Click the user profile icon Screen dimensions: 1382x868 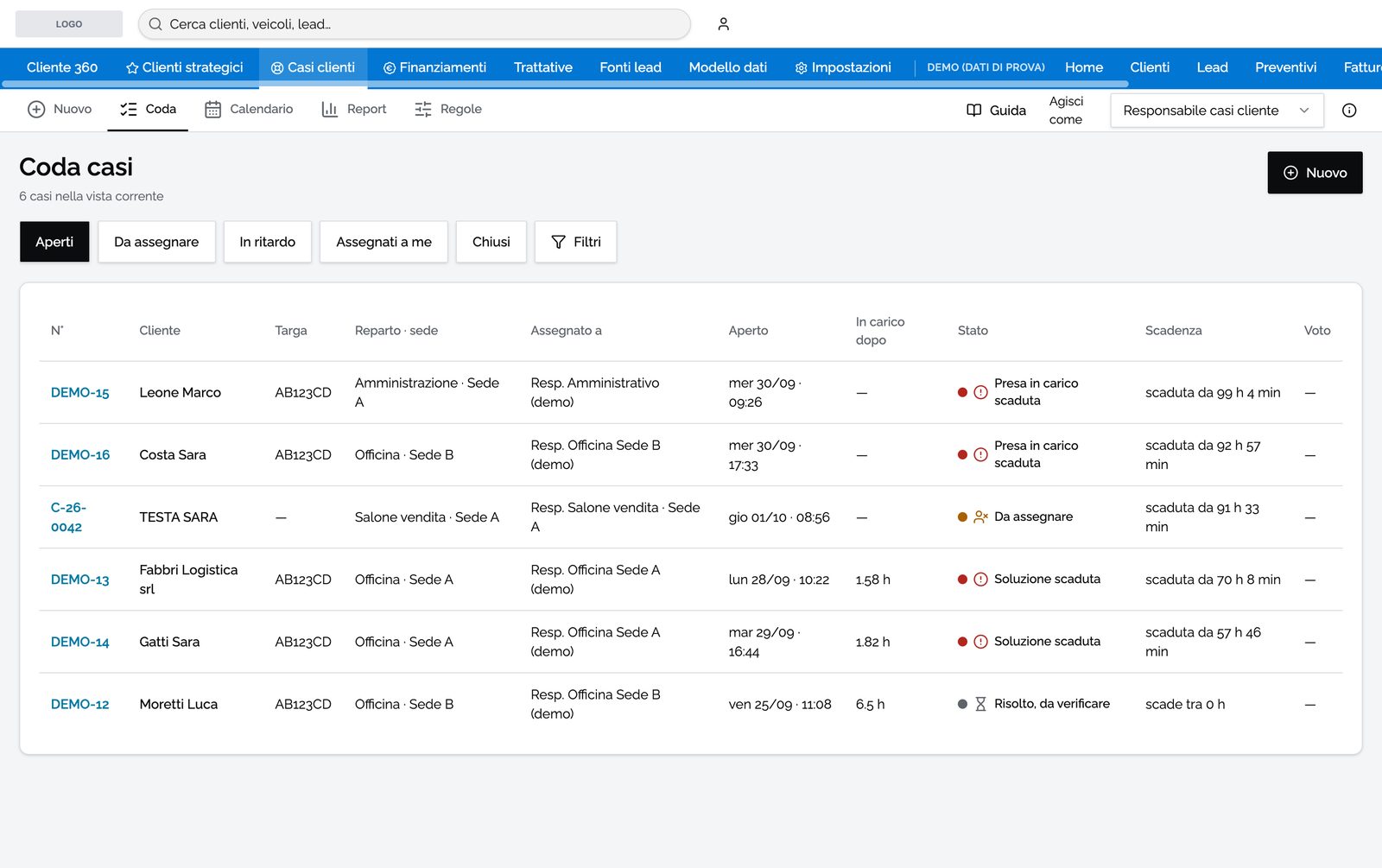(723, 24)
